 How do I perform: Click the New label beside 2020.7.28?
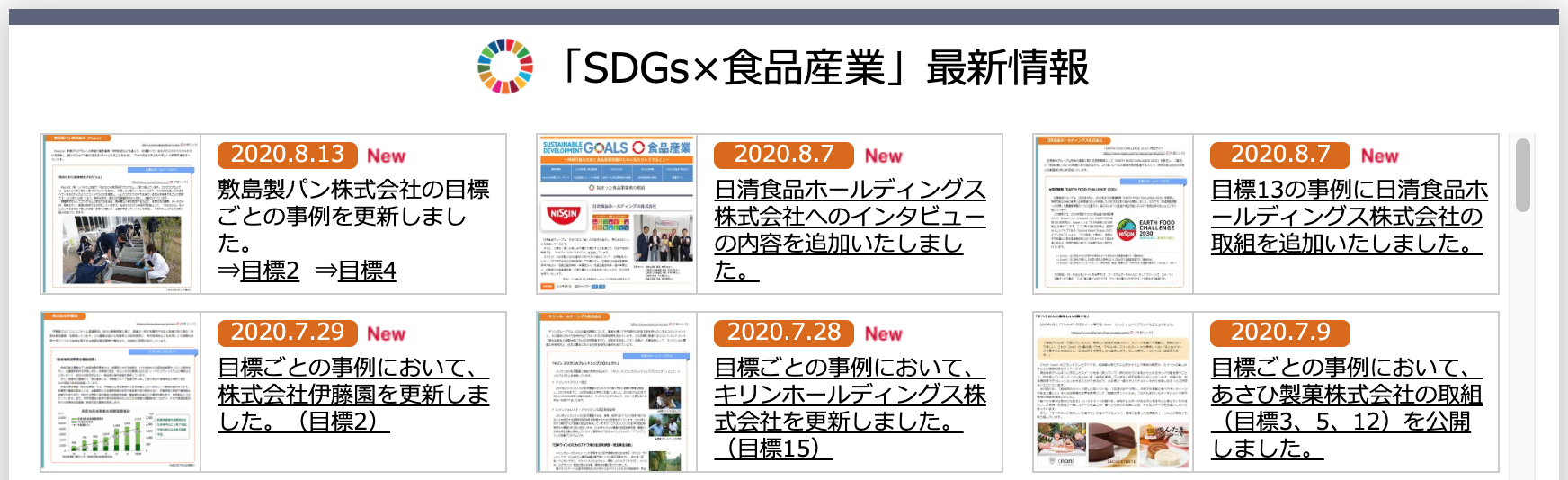tap(883, 333)
